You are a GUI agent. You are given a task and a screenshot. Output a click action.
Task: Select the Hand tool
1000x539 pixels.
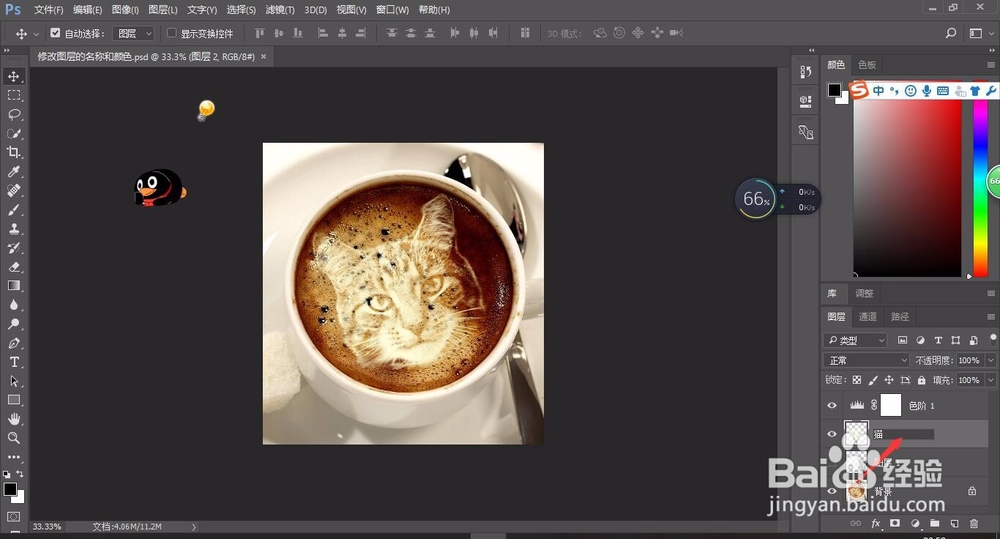[x=13, y=419]
